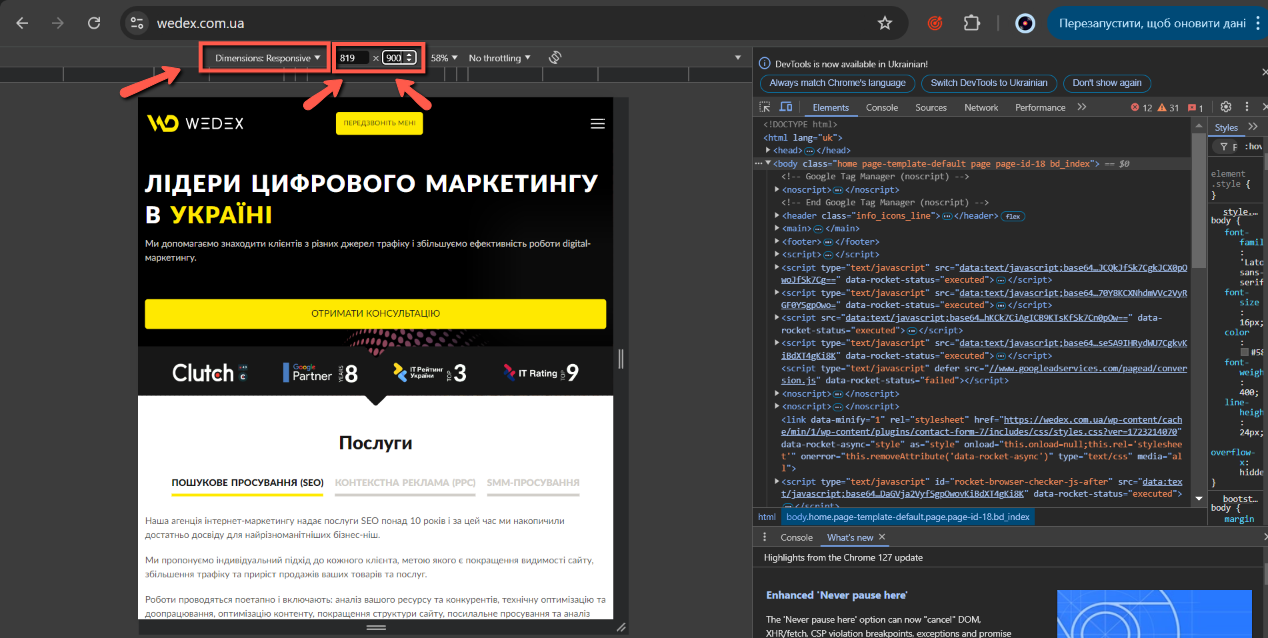Image resolution: width=1268 pixels, height=638 pixels.
Task: Show more Styles pane tabs chevron
Action: coord(1255,127)
